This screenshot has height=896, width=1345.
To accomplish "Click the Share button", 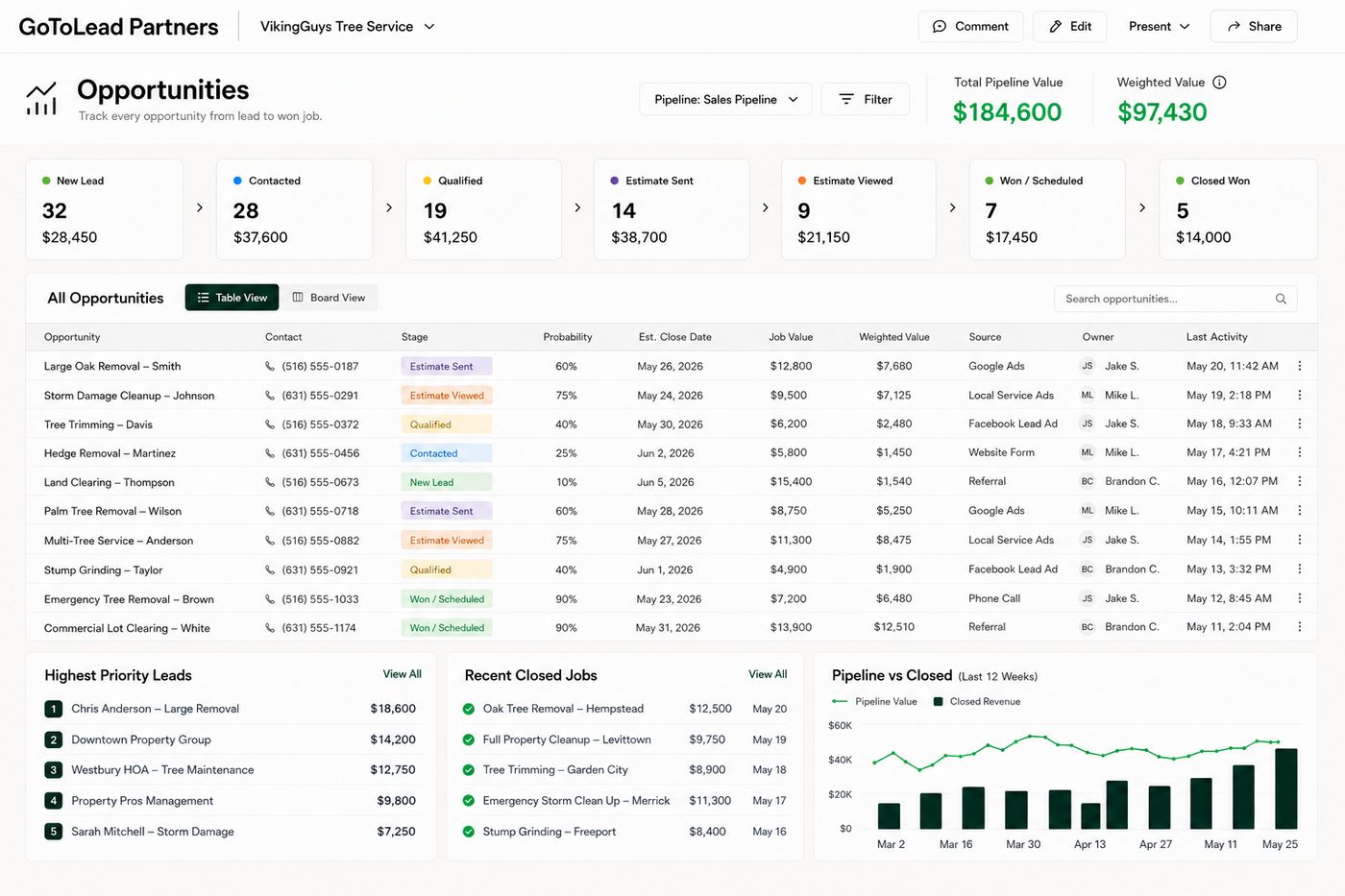I will click(1254, 27).
